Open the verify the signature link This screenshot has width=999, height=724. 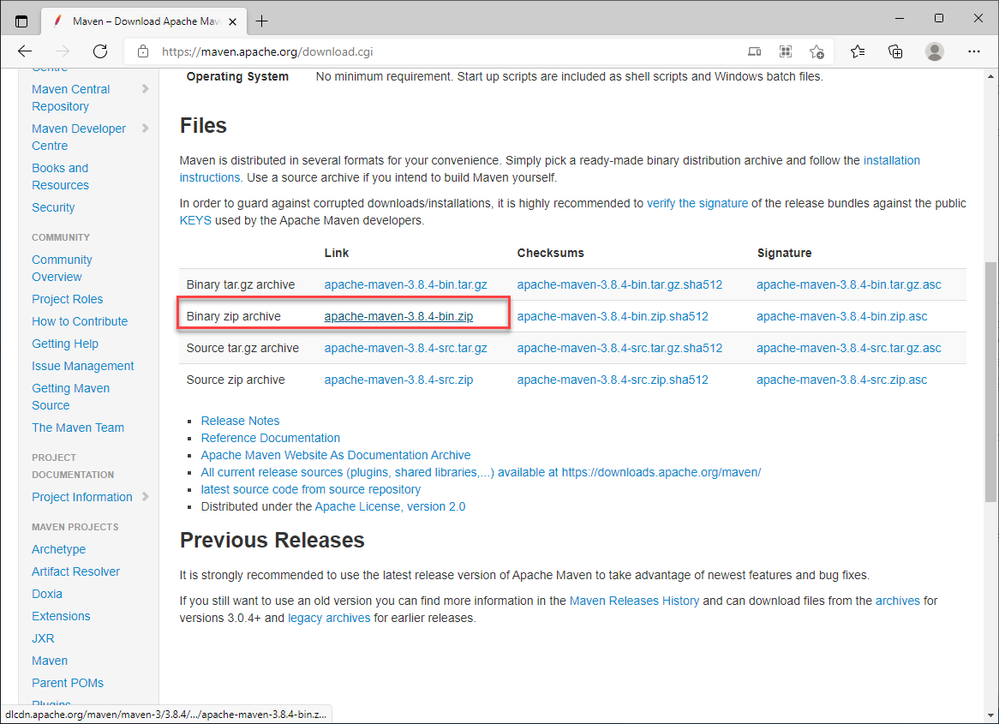(x=697, y=203)
